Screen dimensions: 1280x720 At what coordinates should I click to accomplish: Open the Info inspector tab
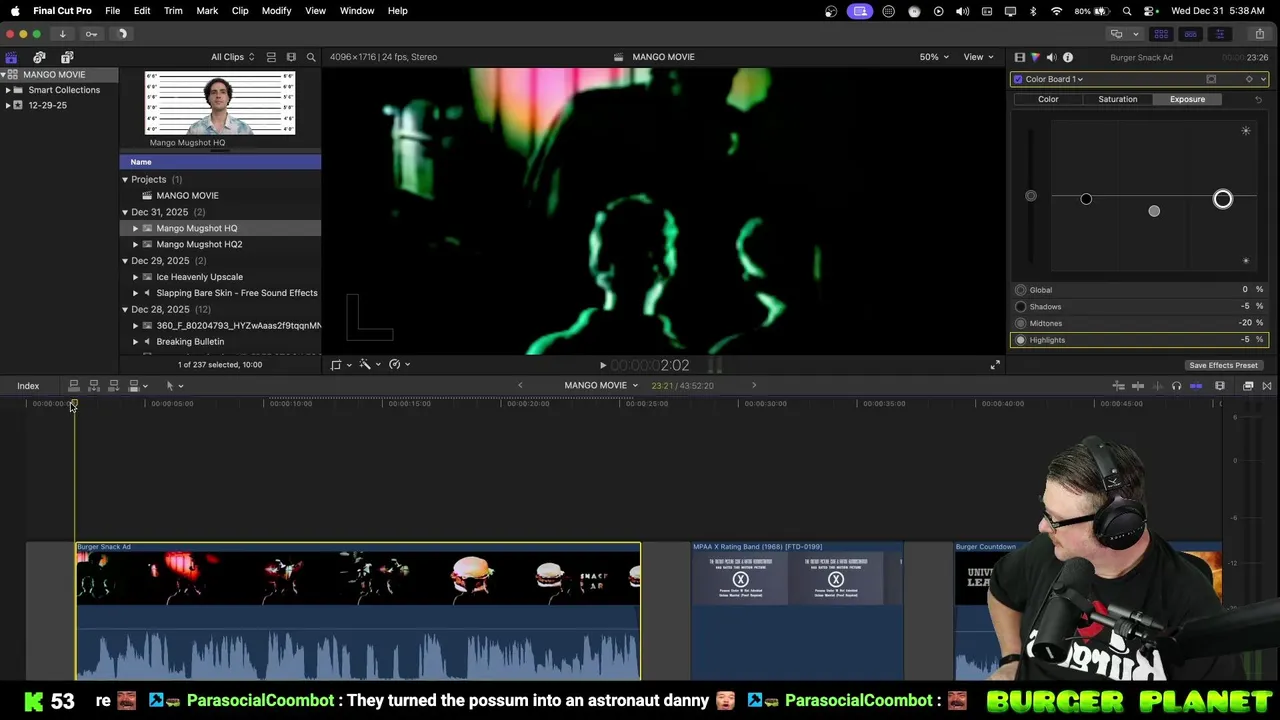1067,57
